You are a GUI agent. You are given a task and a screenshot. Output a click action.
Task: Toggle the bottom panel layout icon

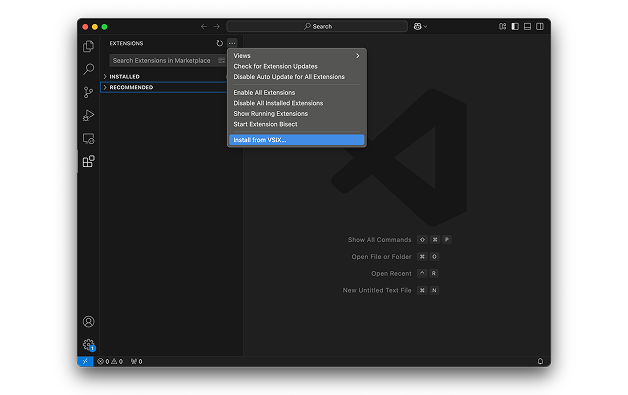(527, 26)
